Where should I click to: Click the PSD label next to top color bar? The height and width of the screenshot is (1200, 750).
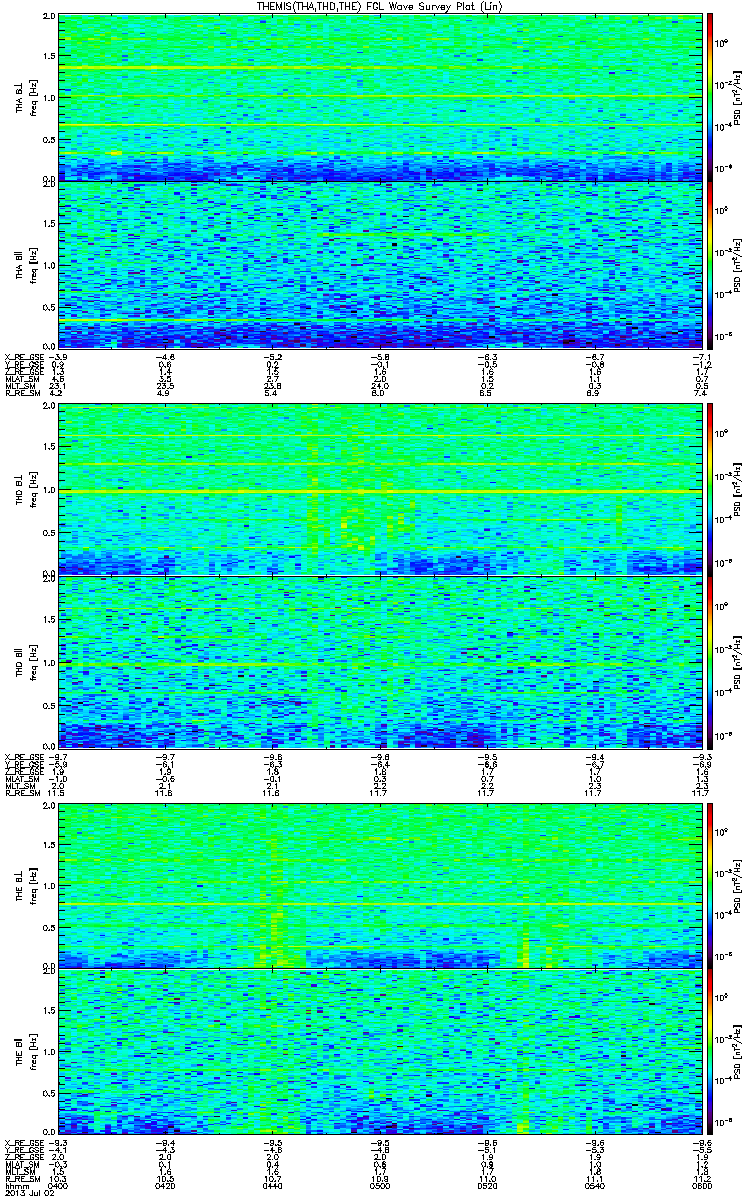click(x=739, y=97)
